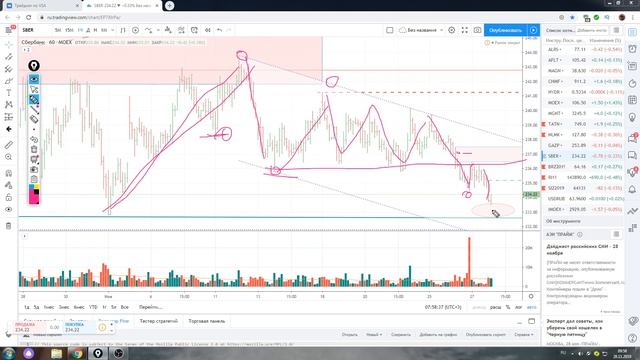640x360 pixels.
Task: Maximize the bottom panel with window icon
Action: pyautogui.click(x=531, y=321)
